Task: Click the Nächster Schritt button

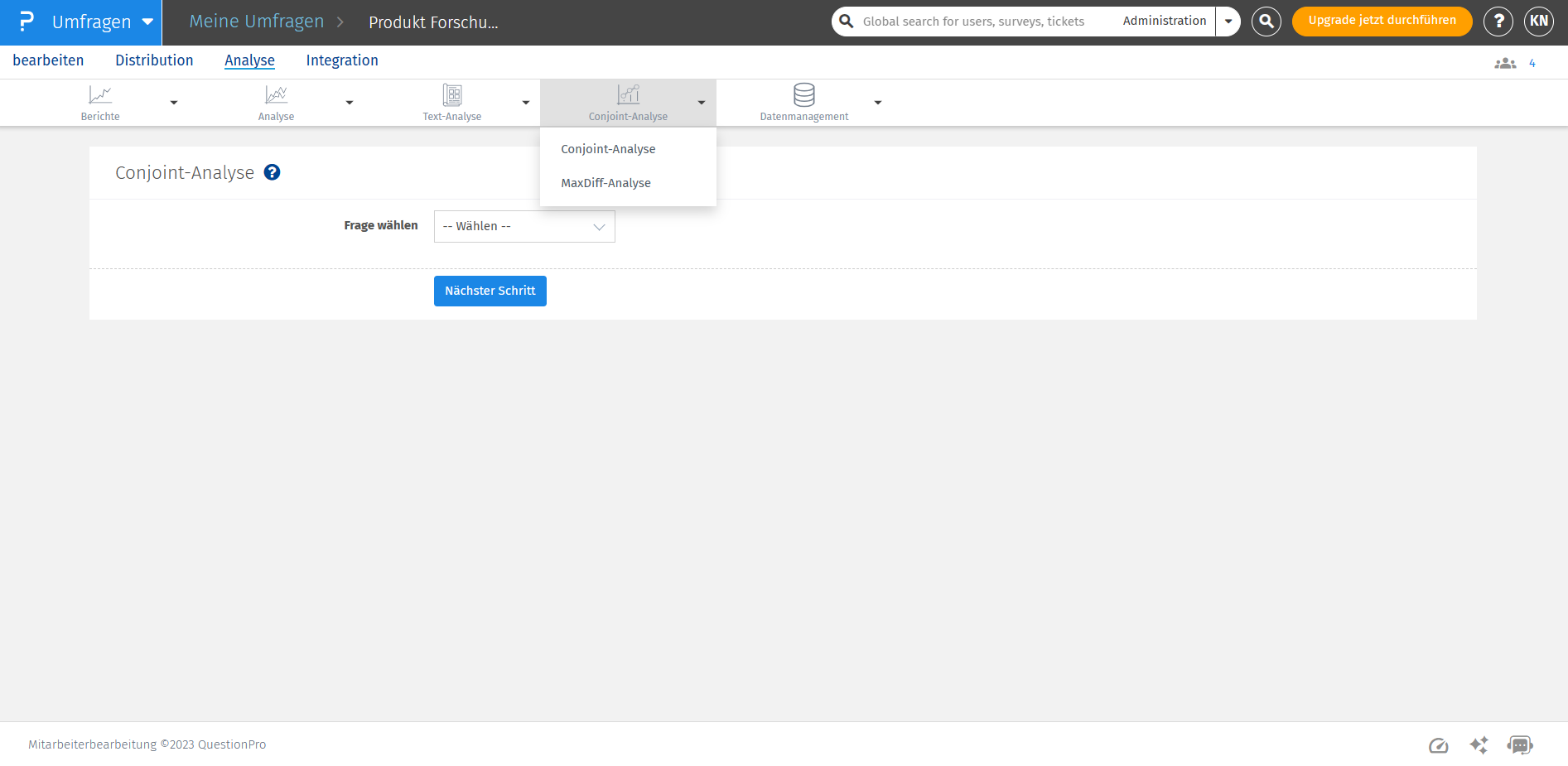Action: [x=490, y=291]
